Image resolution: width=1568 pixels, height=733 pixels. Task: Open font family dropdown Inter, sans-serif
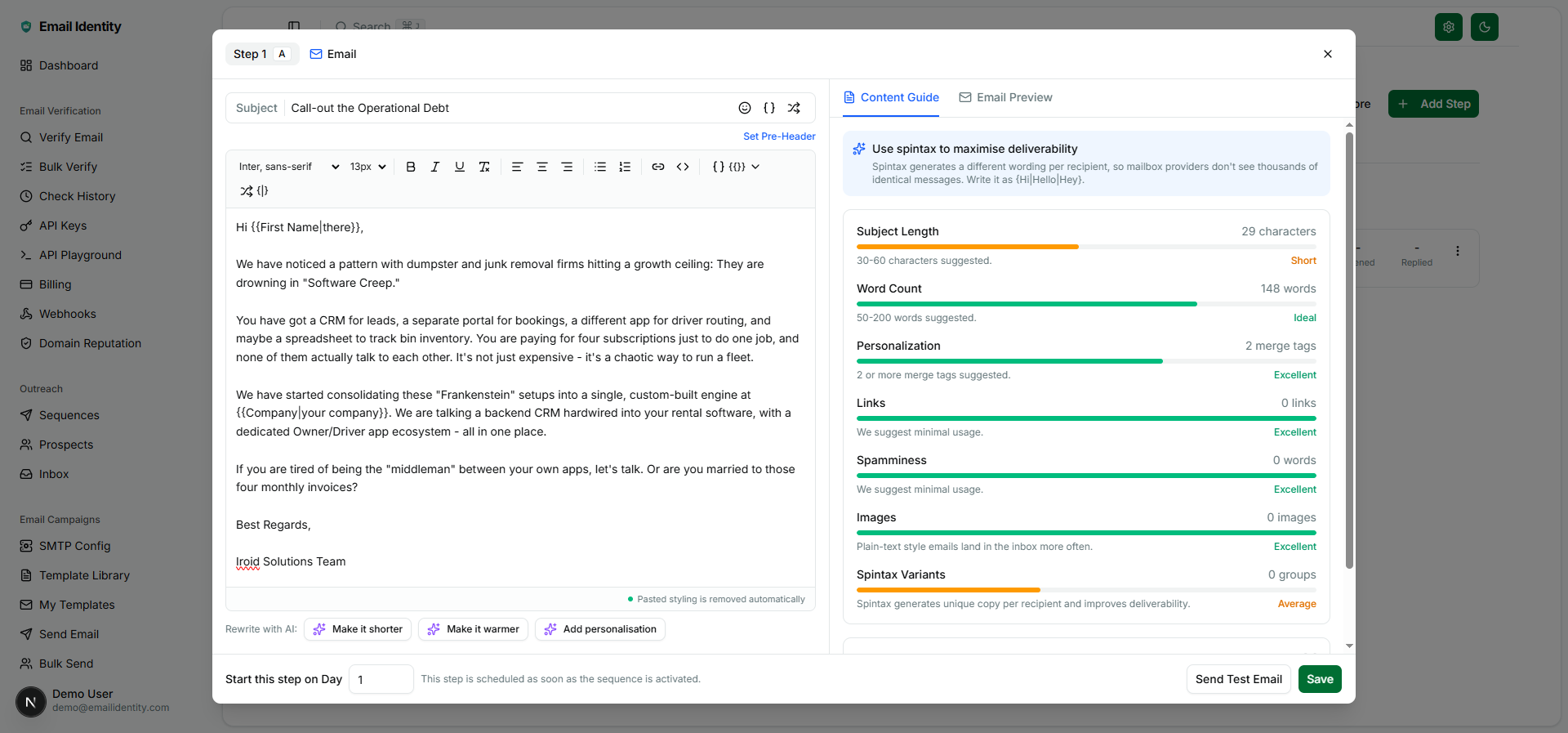(288, 167)
